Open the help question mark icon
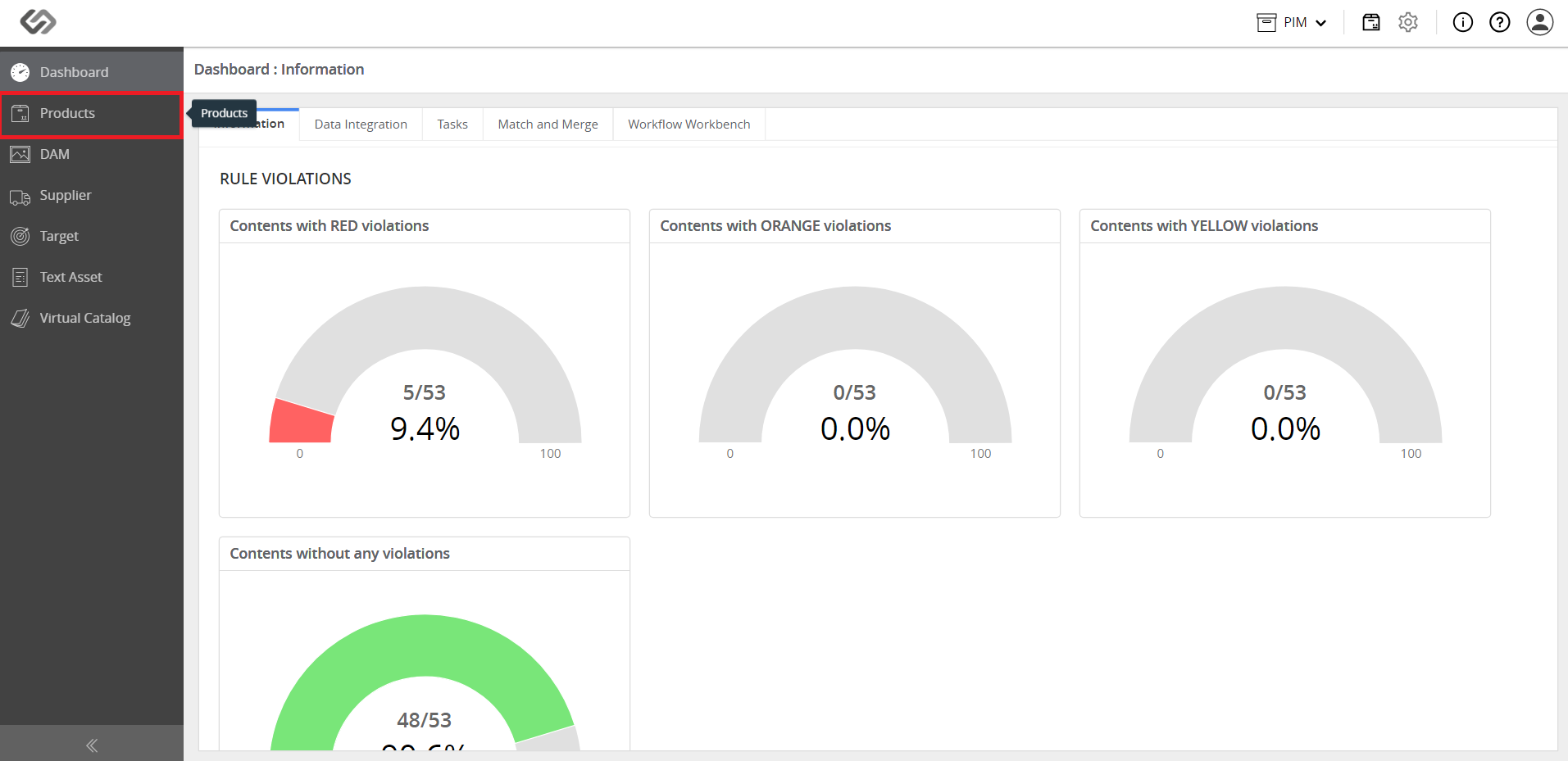1568x761 pixels. point(1500,22)
